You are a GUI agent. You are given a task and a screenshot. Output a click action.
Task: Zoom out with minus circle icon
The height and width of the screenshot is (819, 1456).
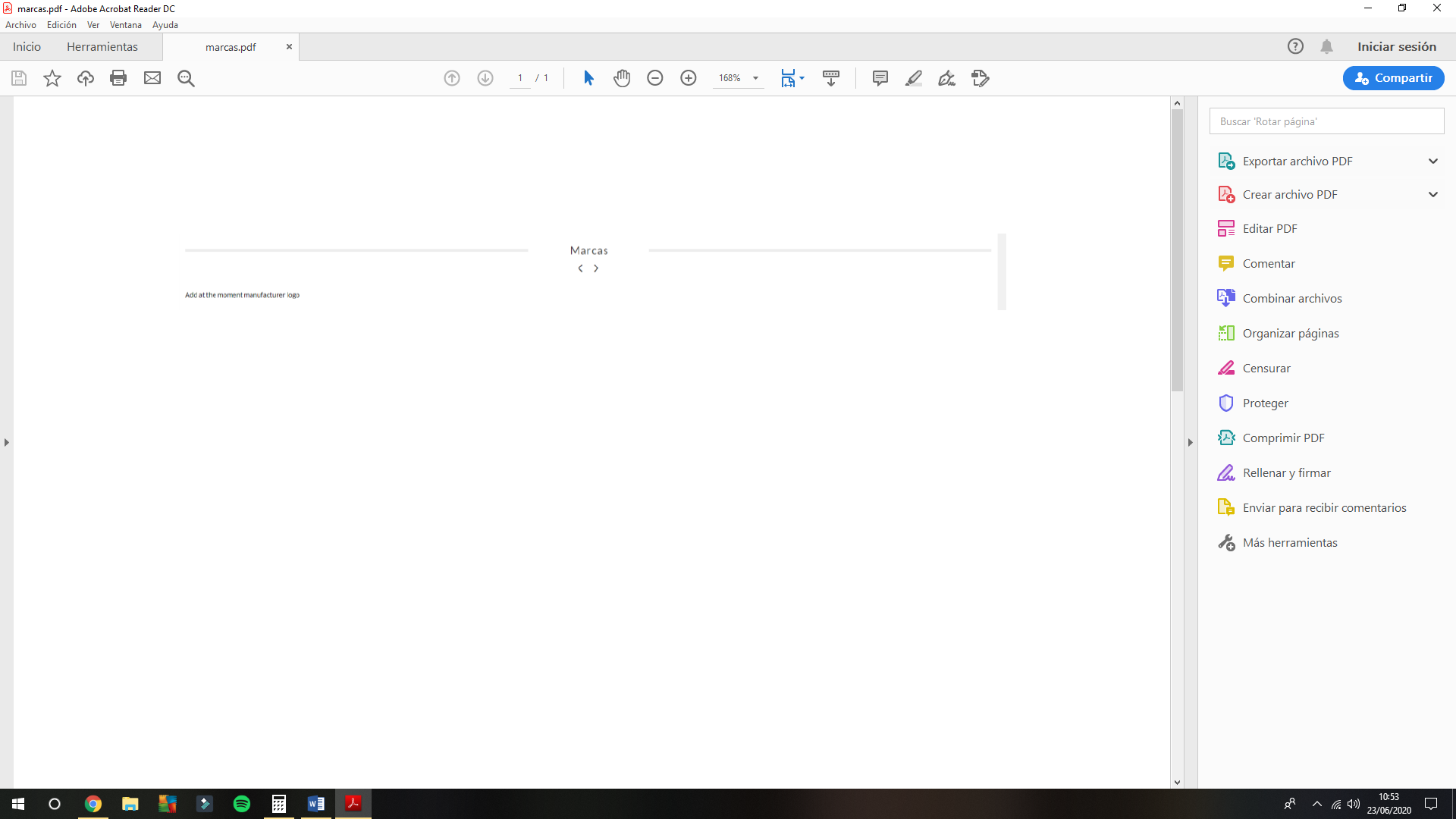point(655,78)
